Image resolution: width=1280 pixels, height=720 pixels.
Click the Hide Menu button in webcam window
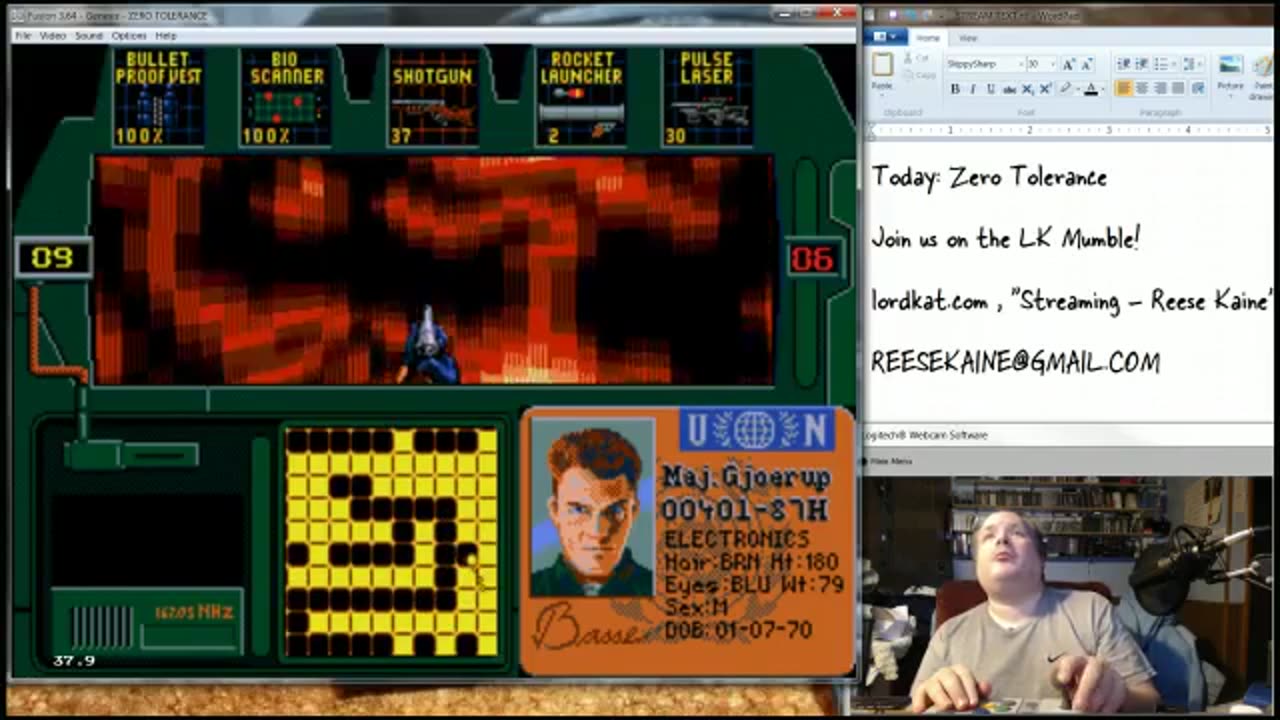click(x=889, y=461)
